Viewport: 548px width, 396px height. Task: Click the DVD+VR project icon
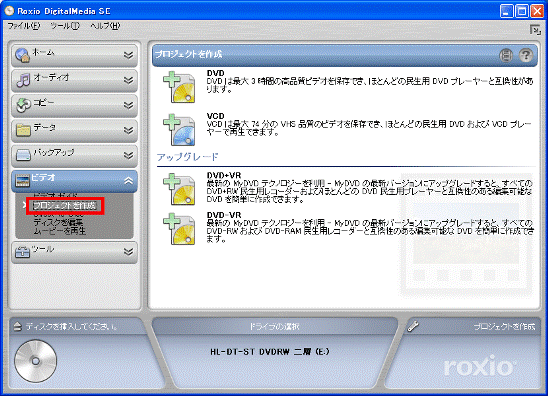pos(179,189)
